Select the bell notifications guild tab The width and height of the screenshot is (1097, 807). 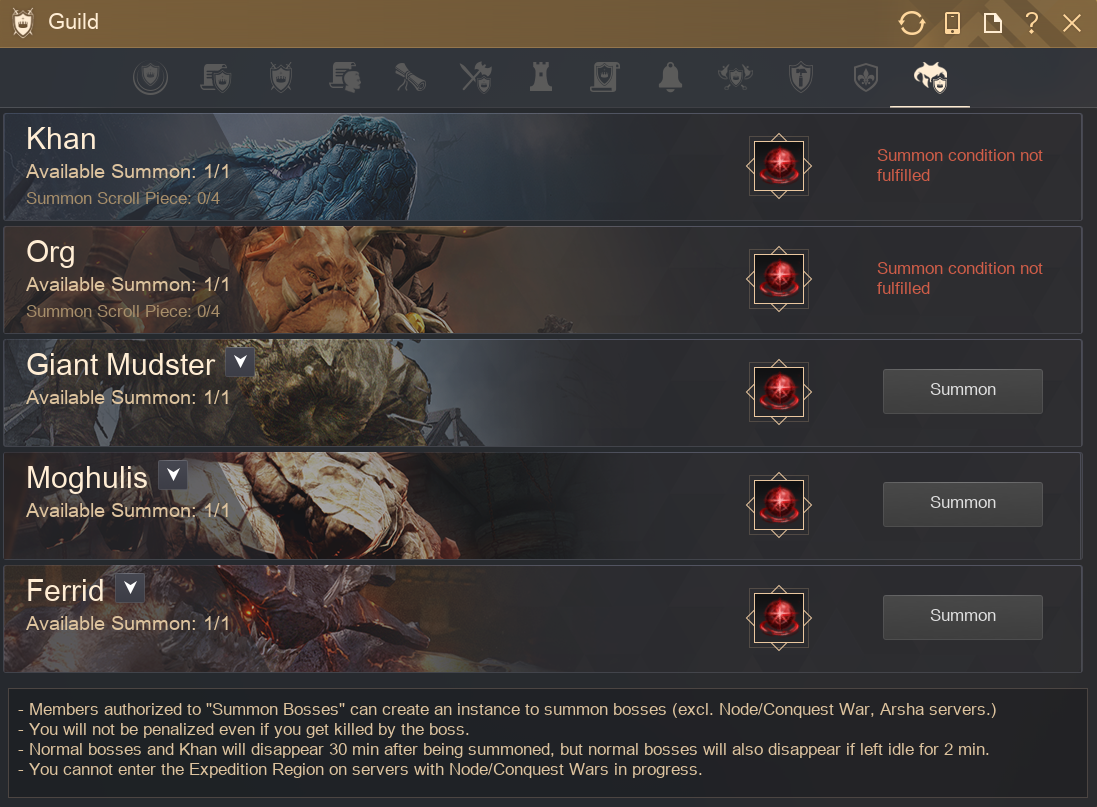(x=670, y=77)
